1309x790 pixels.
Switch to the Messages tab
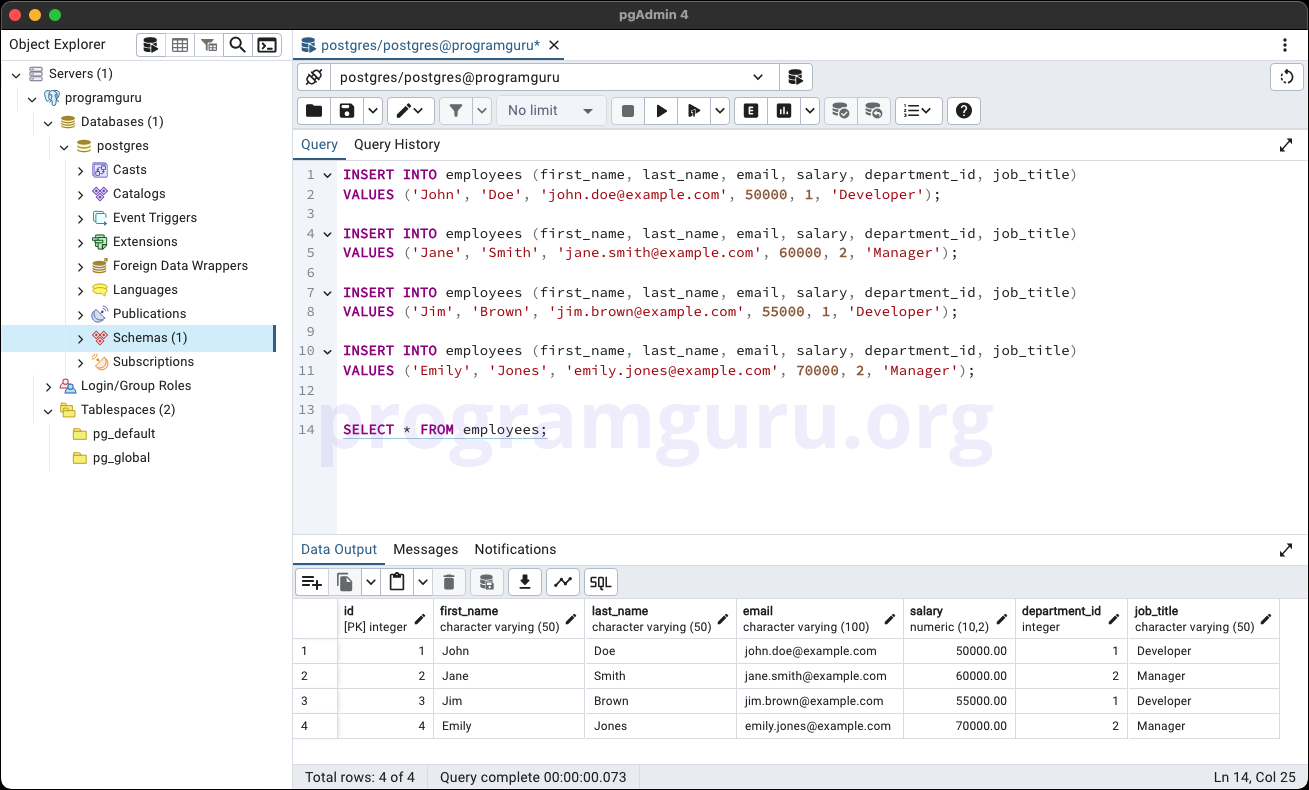tap(425, 549)
